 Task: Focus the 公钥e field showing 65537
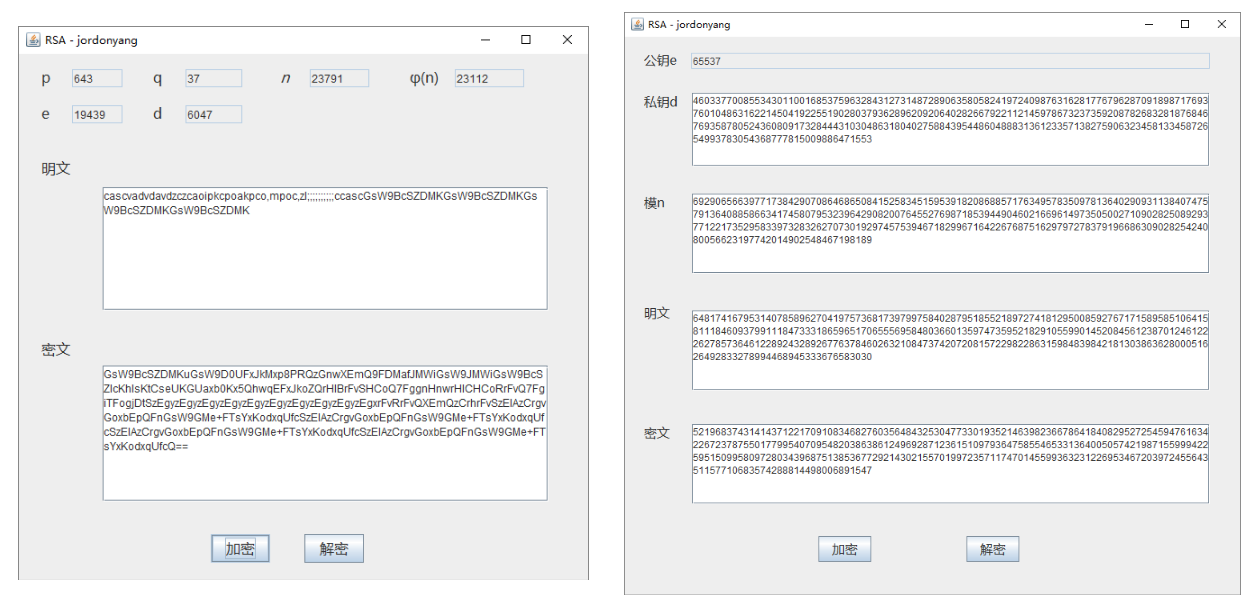(x=950, y=61)
